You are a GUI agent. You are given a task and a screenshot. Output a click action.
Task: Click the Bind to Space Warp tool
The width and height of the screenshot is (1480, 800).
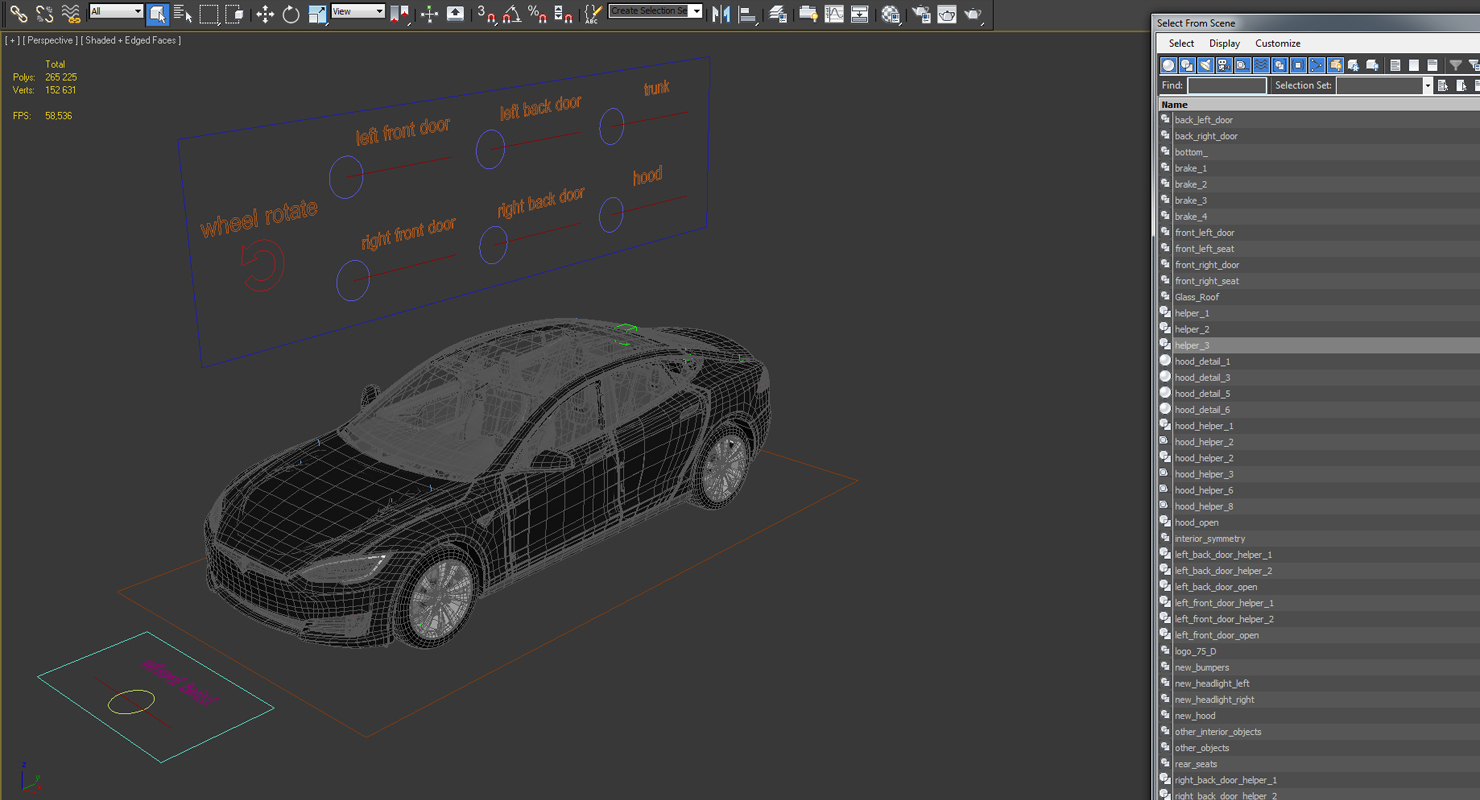(x=70, y=14)
